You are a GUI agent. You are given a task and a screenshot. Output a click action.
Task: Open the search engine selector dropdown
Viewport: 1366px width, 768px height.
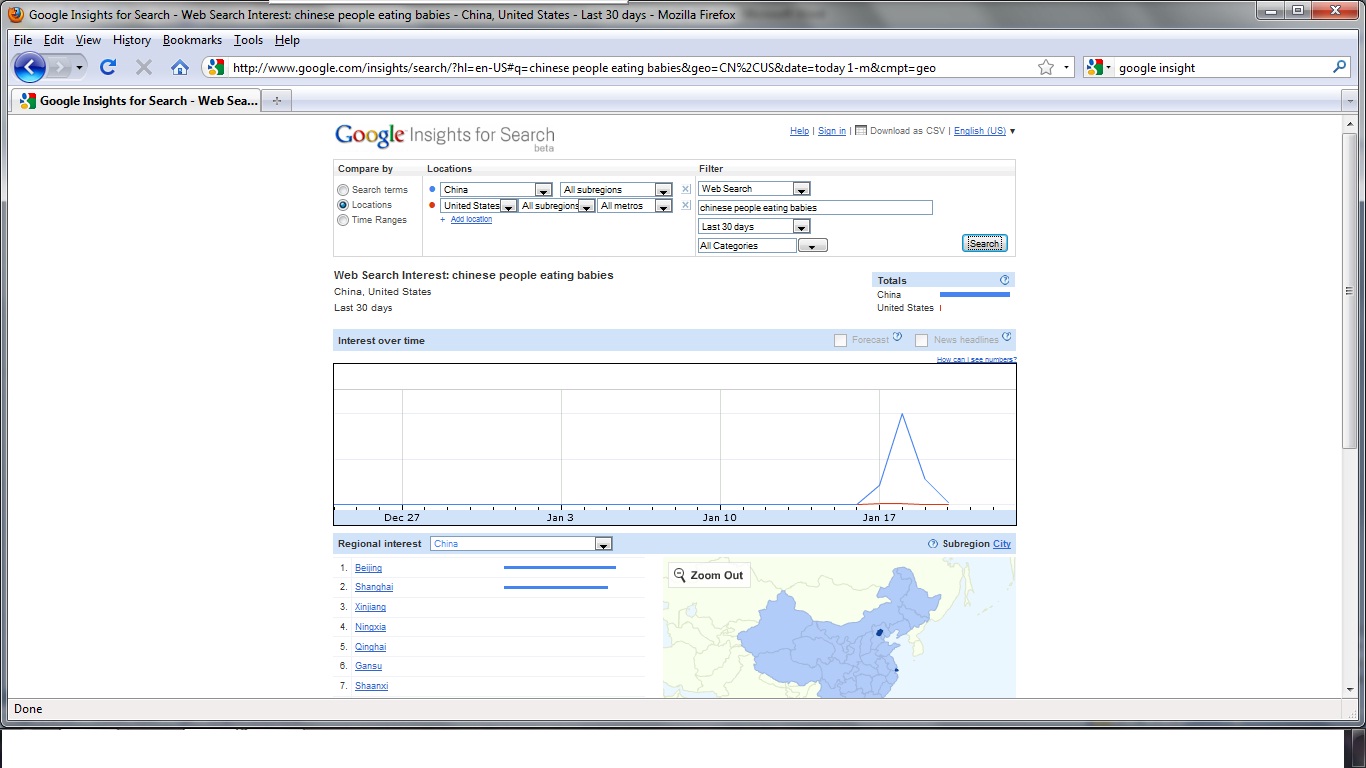[x=1100, y=67]
